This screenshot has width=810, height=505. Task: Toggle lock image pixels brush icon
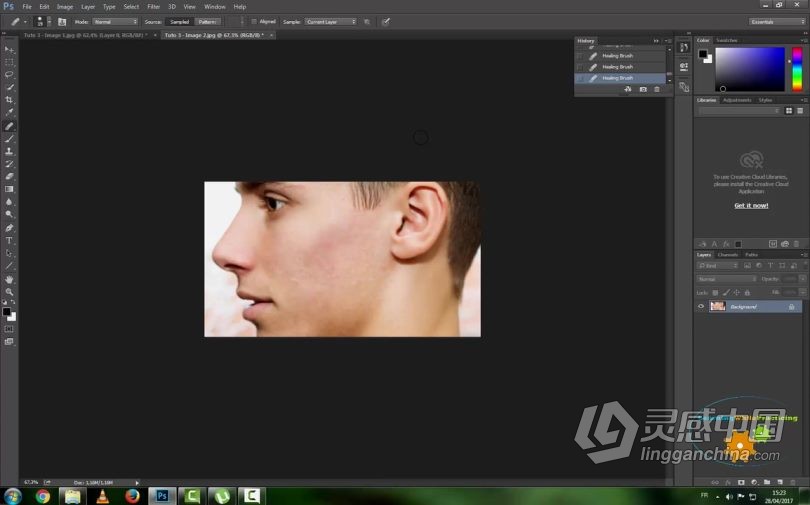[726, 293]
